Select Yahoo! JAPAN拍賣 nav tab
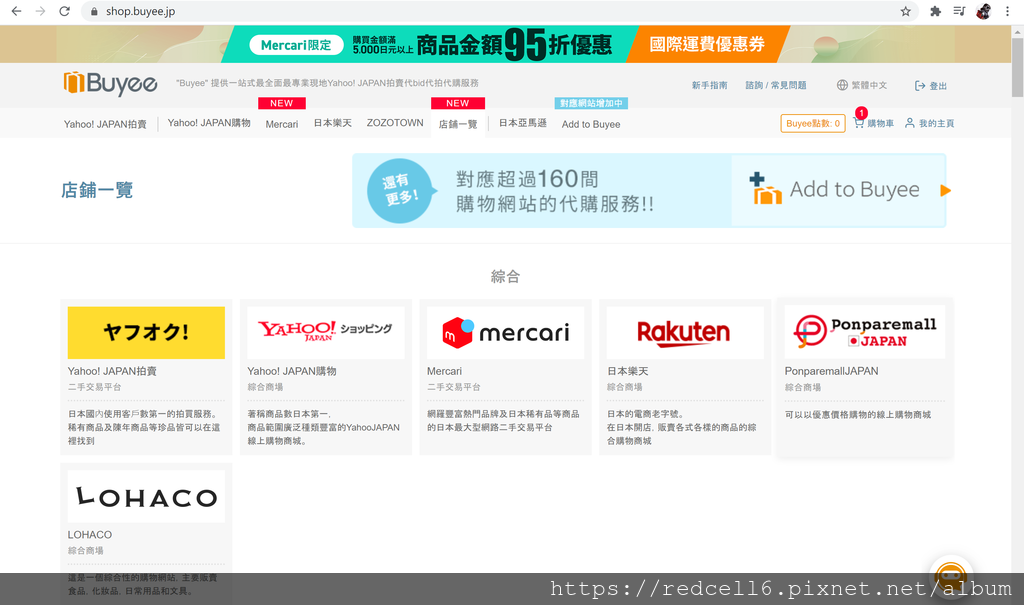Image resolution: width=1024 pixels, height=605 pixels. [x=105, y=124]
